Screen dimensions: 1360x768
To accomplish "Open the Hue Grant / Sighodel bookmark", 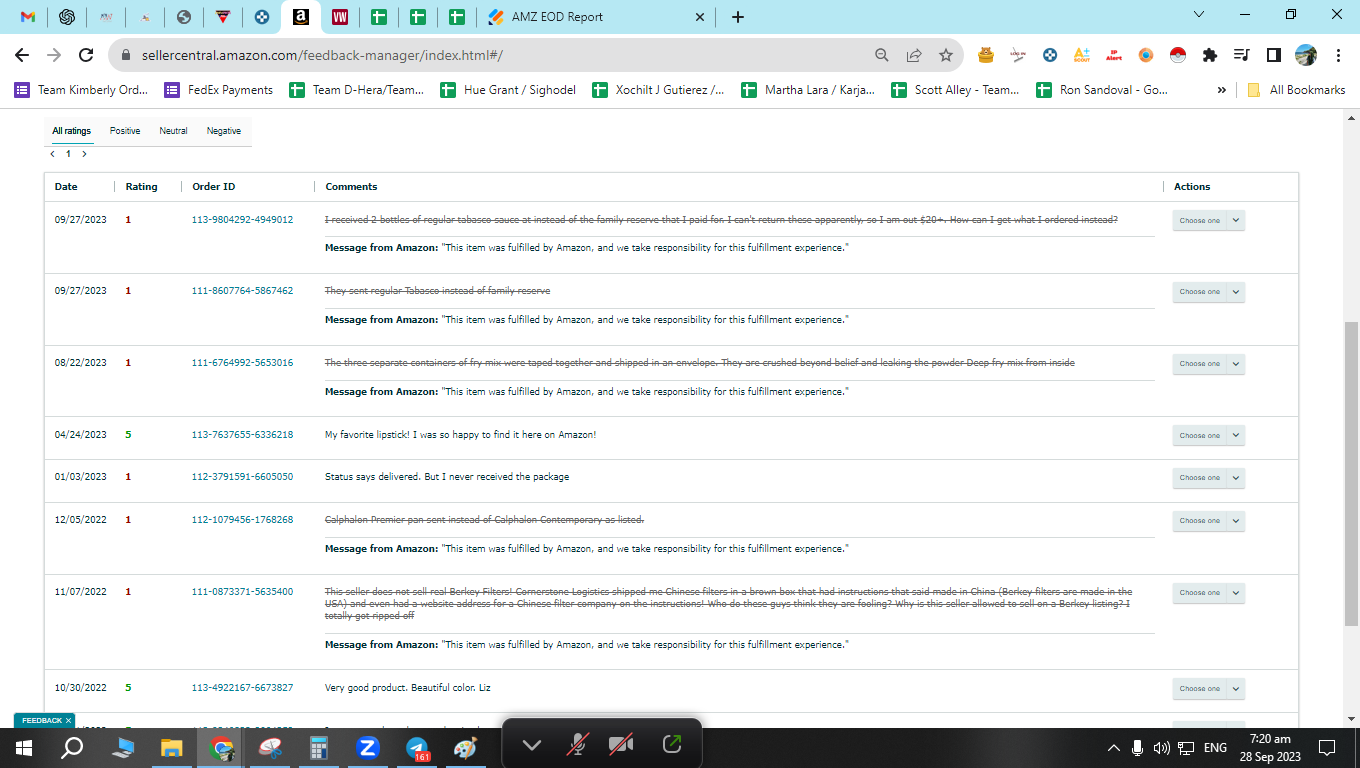I will [508, 90].
